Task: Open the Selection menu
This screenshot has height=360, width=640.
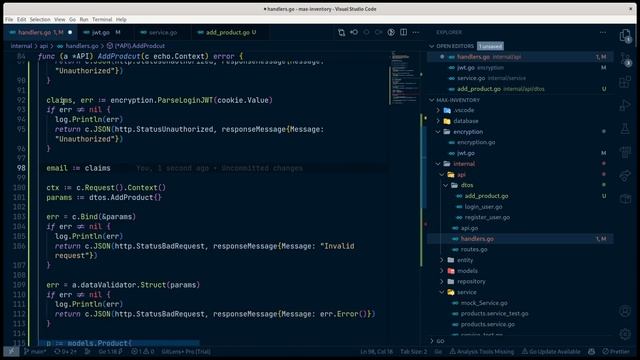Action: pos(40,19)
